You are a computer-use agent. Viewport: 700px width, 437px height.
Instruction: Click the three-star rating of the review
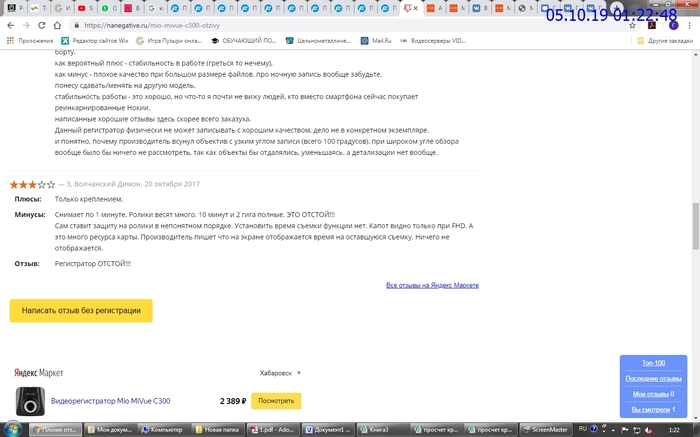click(x=32, y=185)
